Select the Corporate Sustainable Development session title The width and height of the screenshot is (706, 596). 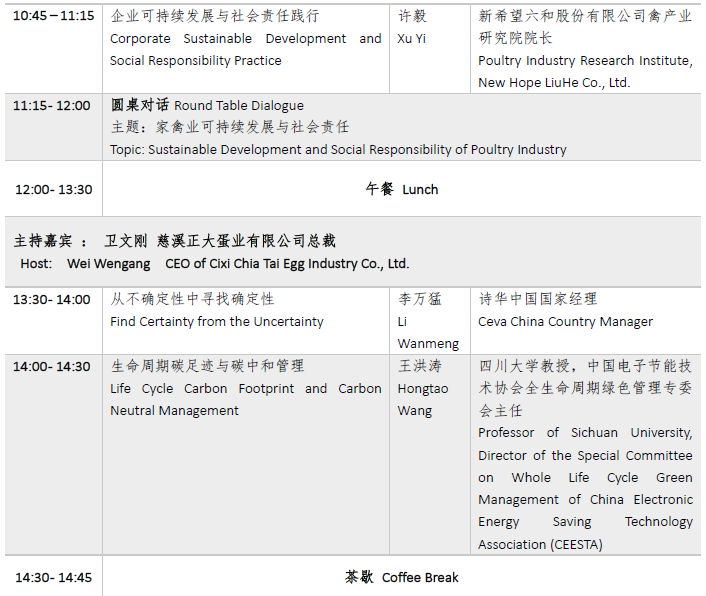245,50
